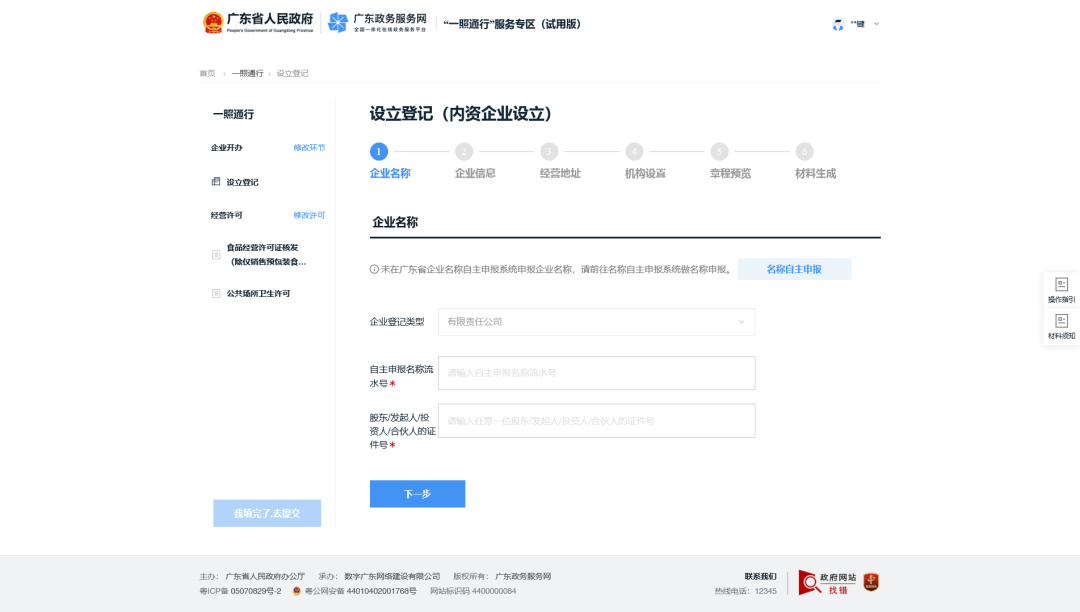Viewport: 1080px width, 612px height.
Task: Click into the 自主申报名称流水号 input field
Action: [596, 372]
